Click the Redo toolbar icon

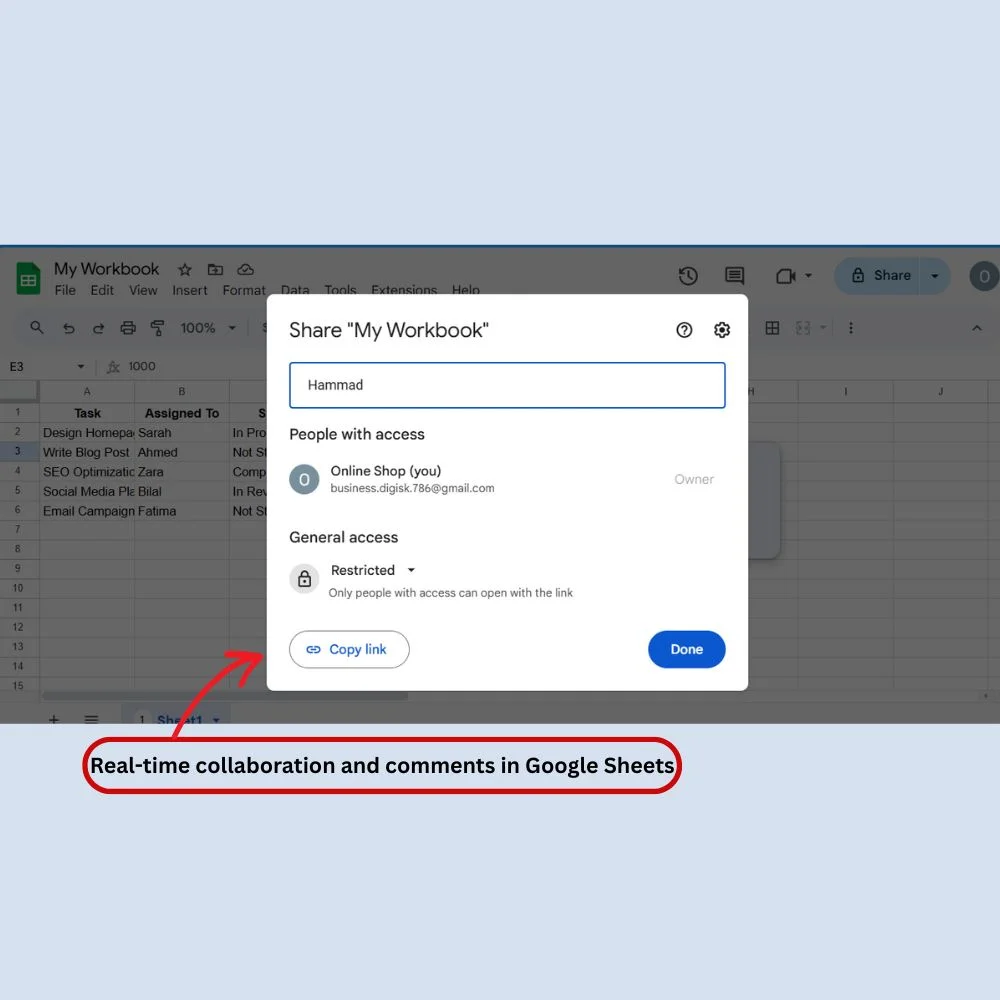[x=98, y=328]
